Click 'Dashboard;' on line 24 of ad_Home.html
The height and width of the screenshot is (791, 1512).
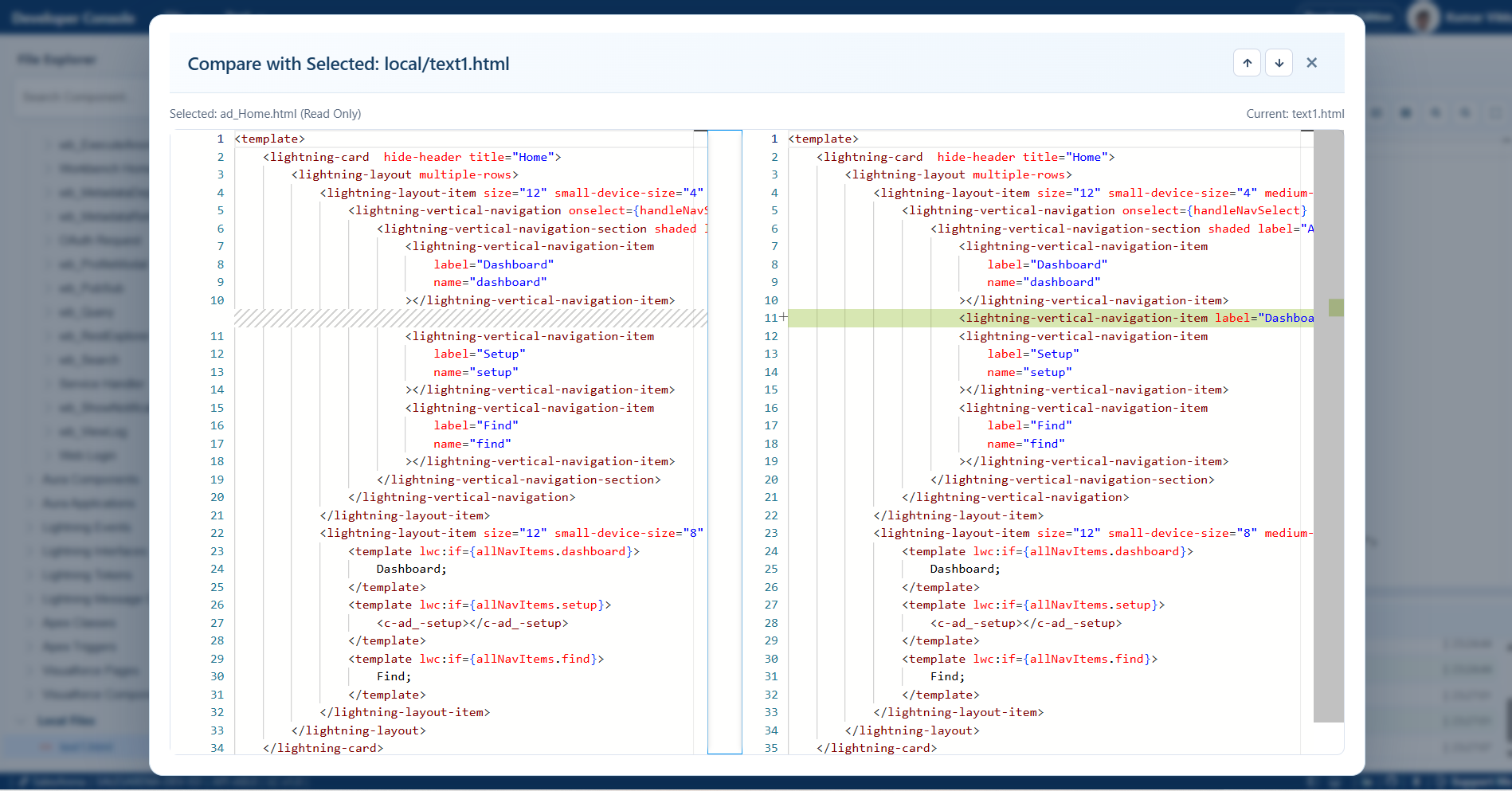412,569
